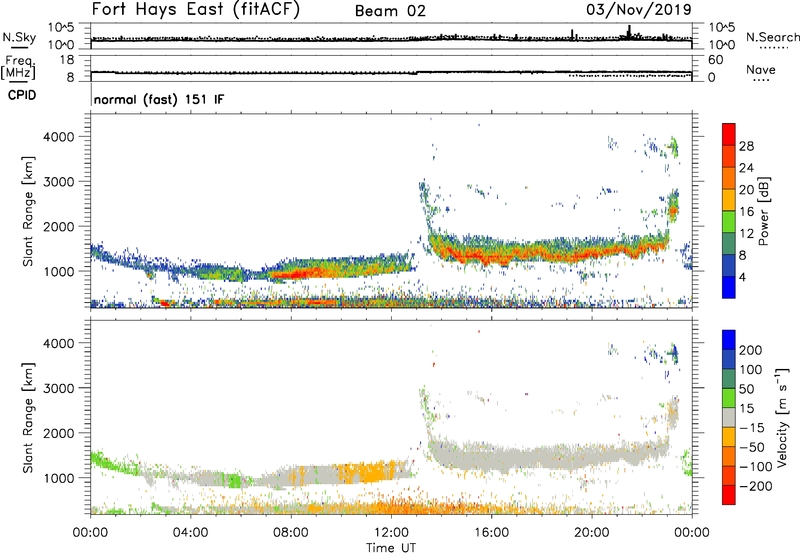This screenshot has width=800, height=554.
Task: Click the '4' power colorbar tick
Action: (x=742, y=277)
